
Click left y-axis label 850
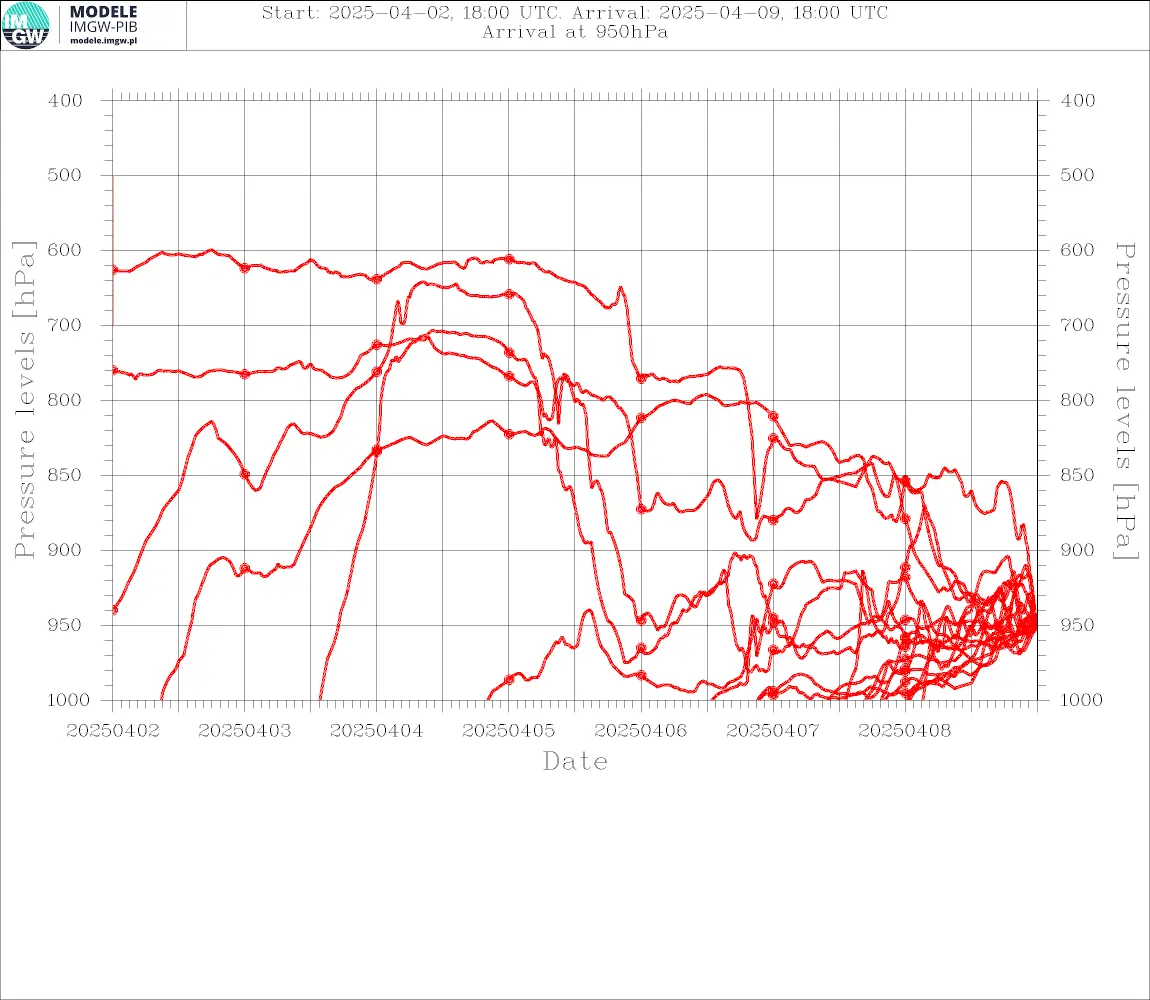tap(66, 475)
